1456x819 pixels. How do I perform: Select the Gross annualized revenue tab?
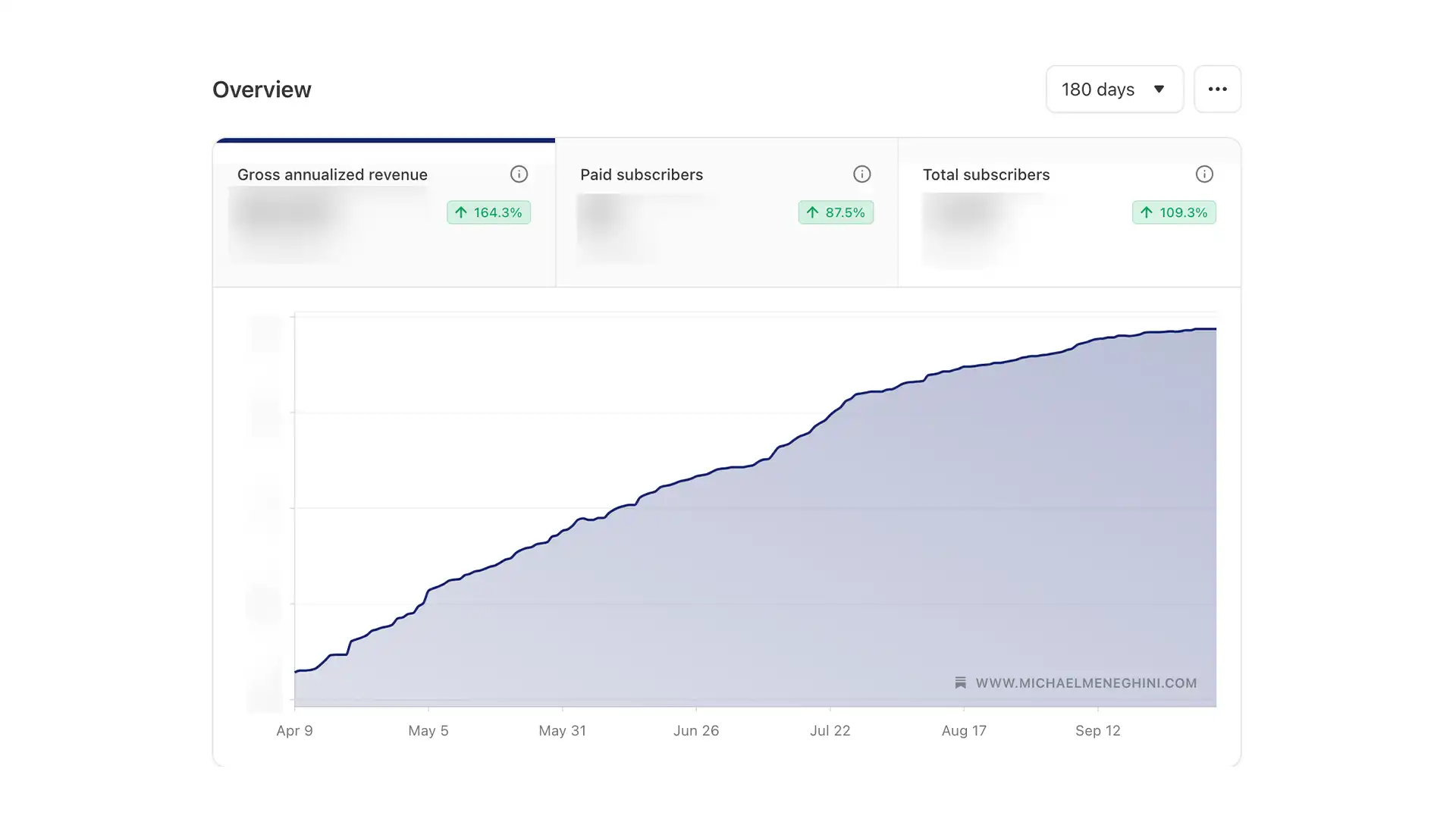tap(384, 212)
